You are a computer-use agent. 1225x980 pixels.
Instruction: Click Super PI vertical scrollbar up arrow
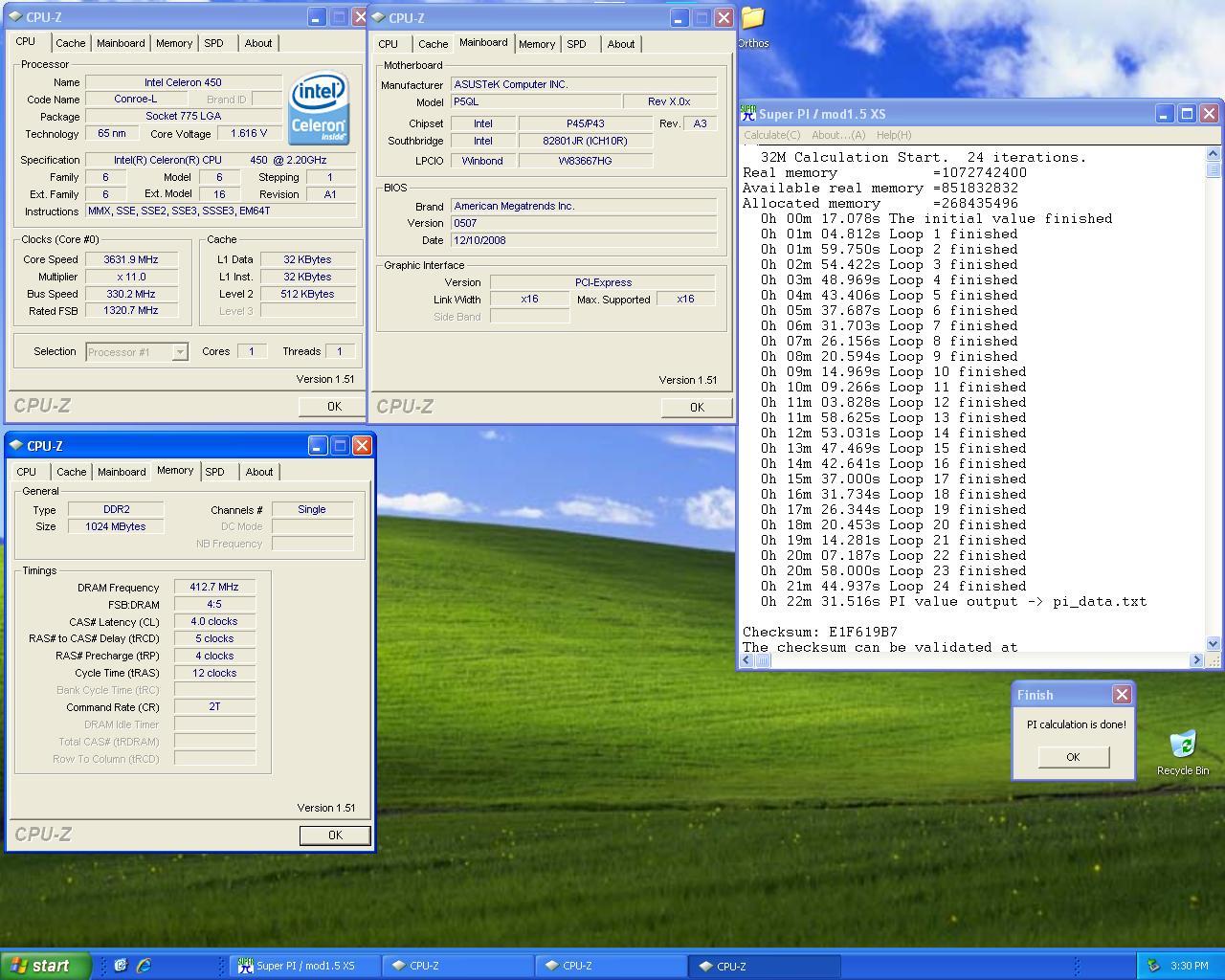point(1214,154)
